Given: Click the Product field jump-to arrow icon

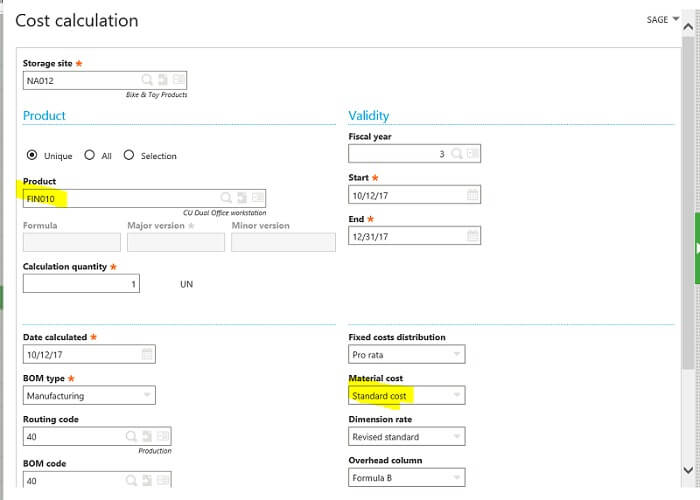Looking at the screenshot, I should coord(242,198).
